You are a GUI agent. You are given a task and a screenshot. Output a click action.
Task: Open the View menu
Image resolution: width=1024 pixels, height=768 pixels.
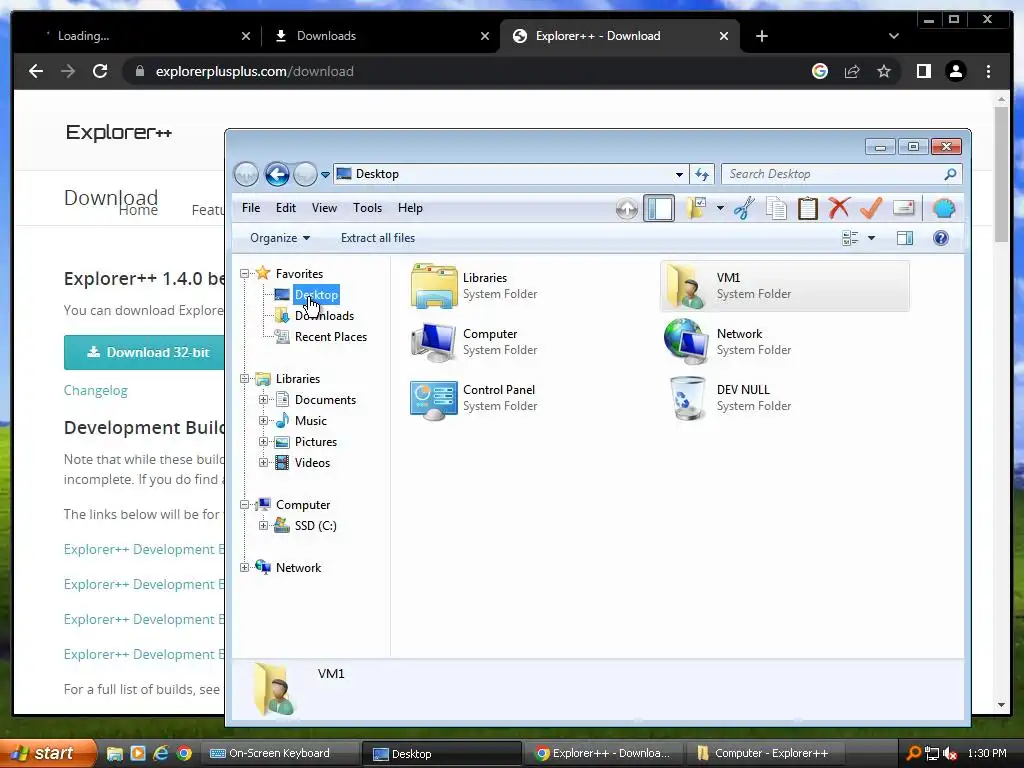tap(324, 208)
